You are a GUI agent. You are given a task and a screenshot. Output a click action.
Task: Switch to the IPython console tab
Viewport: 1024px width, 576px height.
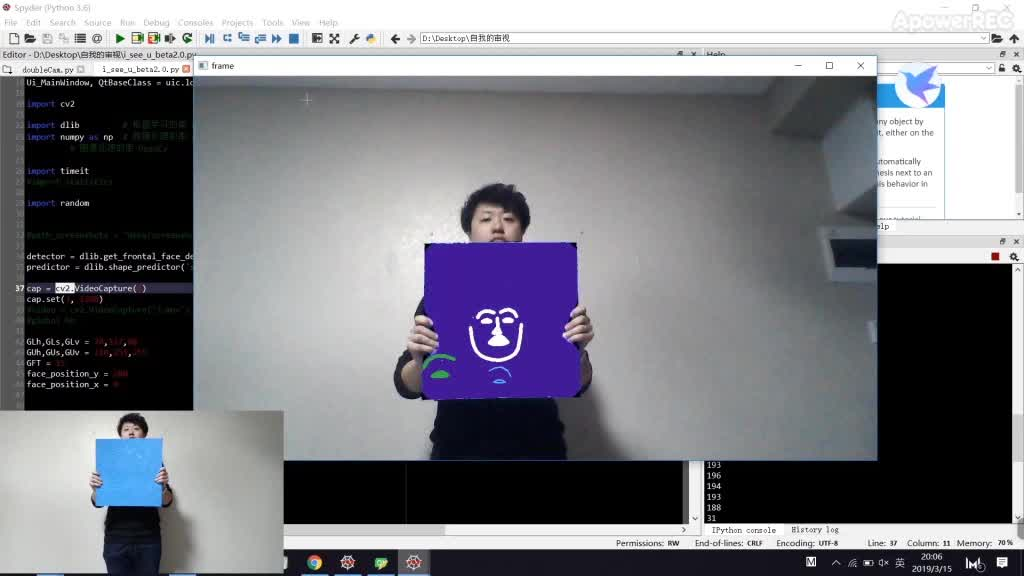[744, 530]
